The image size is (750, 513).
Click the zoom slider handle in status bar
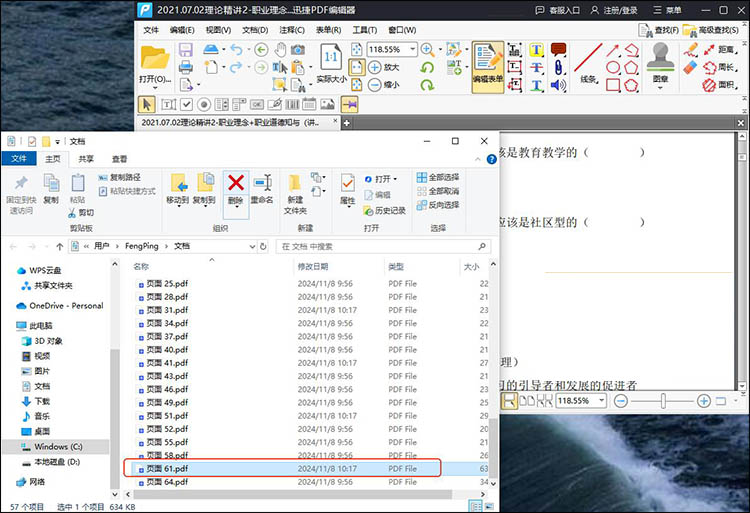point(663,401)
